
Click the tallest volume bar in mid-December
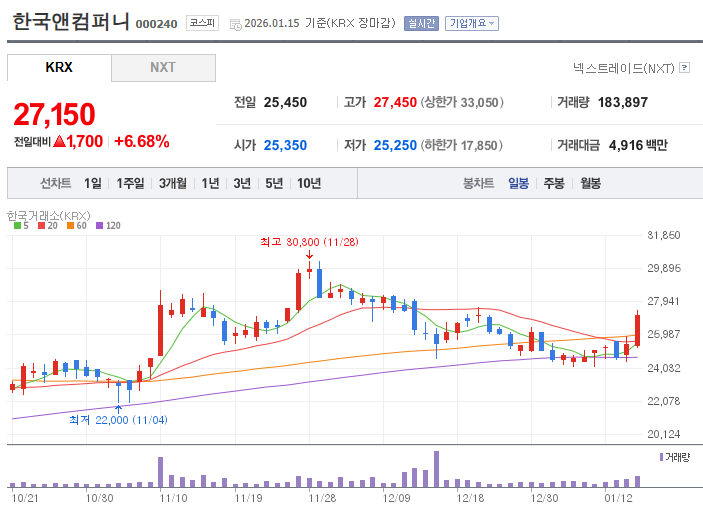click(436, 469)
